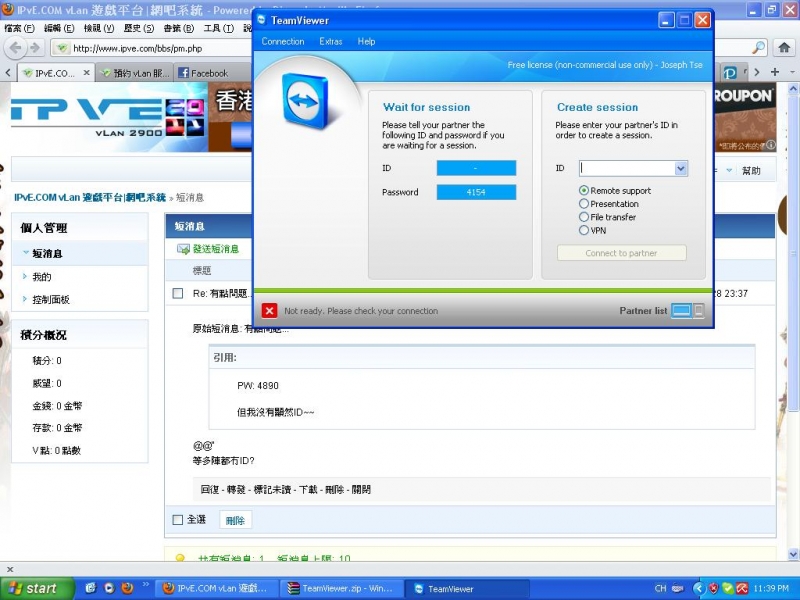Tick the checkbox beside the Re: message
The height and width of the screenshot is (600, 800).
[178, 293]
